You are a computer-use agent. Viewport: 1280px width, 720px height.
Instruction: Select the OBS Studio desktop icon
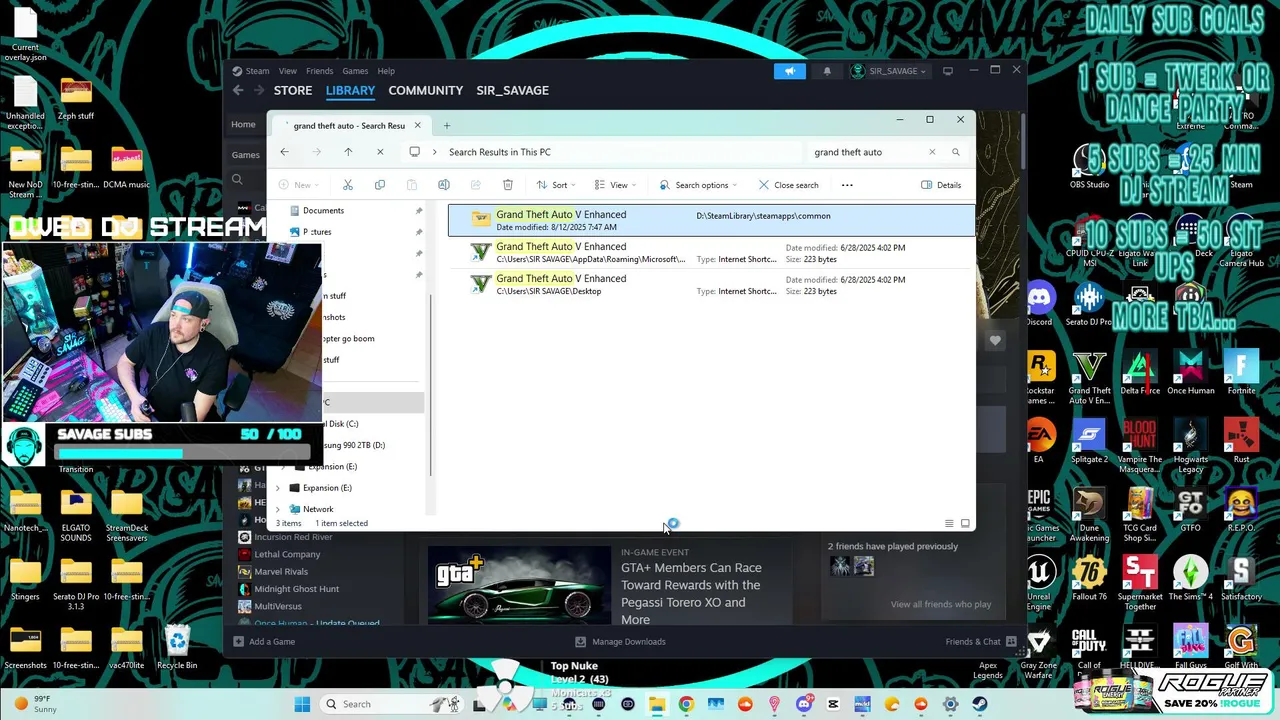click(1090, 165)
